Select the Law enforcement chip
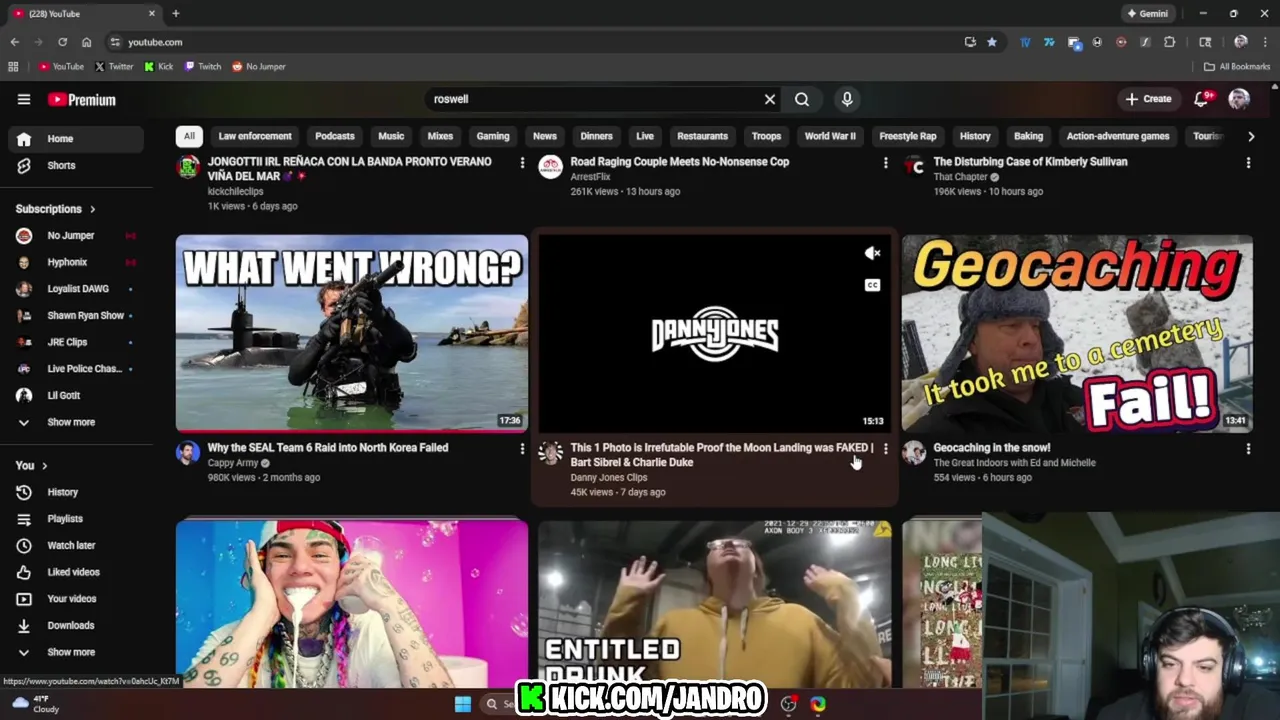The height and width of the screenshot is (720, 1280). [255, 136]
